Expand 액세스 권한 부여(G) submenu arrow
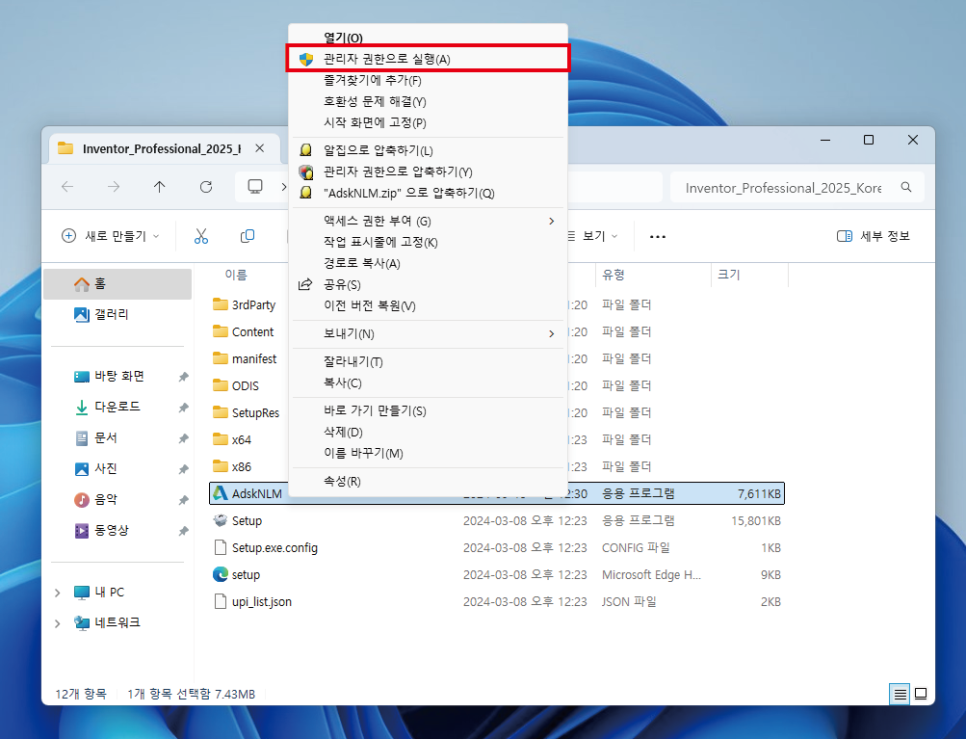 pyautogui.click(x=551, y=221)
